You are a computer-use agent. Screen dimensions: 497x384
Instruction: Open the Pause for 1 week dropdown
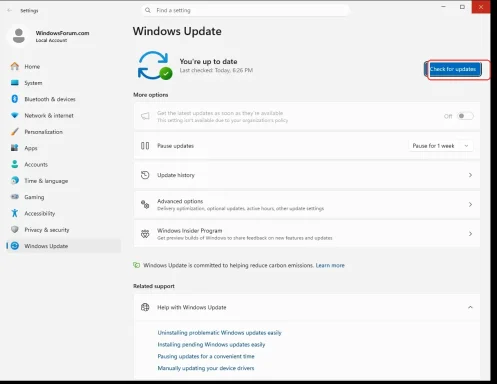[441, 146]
